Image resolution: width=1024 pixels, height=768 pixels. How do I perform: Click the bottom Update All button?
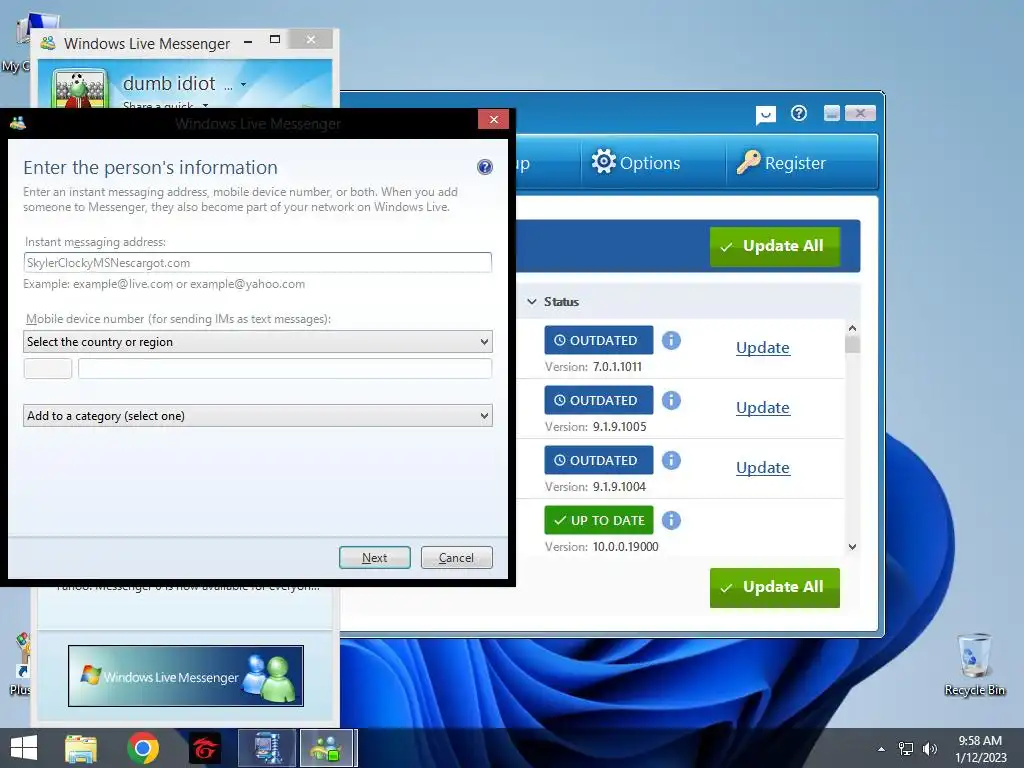point(775,588)
